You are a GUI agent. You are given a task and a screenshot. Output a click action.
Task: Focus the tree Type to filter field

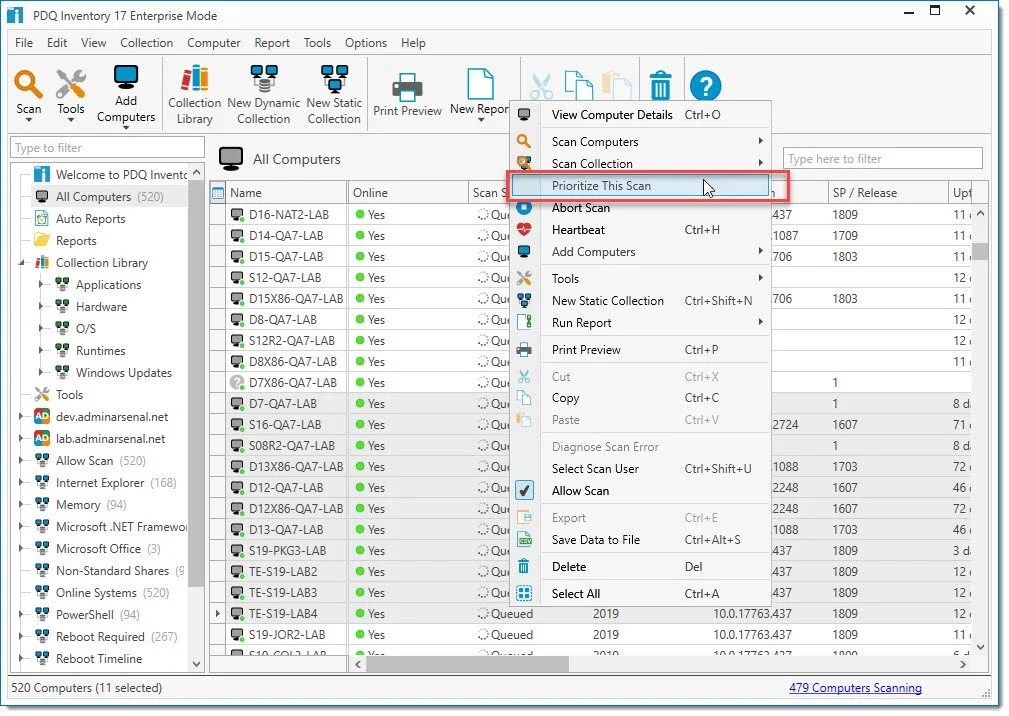(107, 147)
